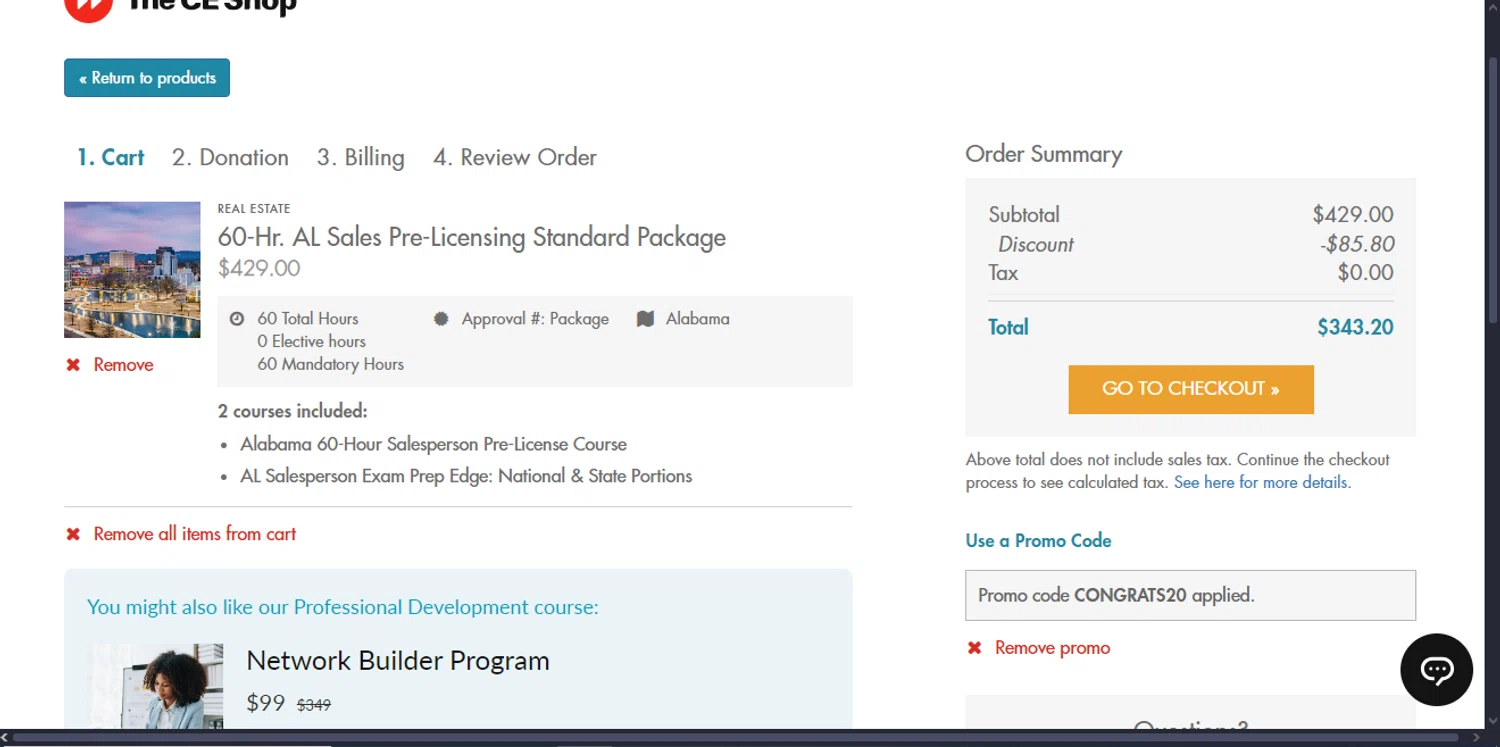Image resolution: width=1500 pixels, height=747 pixels.
Task: Click the Network Builder Program photo
Action: coord(155,686)
